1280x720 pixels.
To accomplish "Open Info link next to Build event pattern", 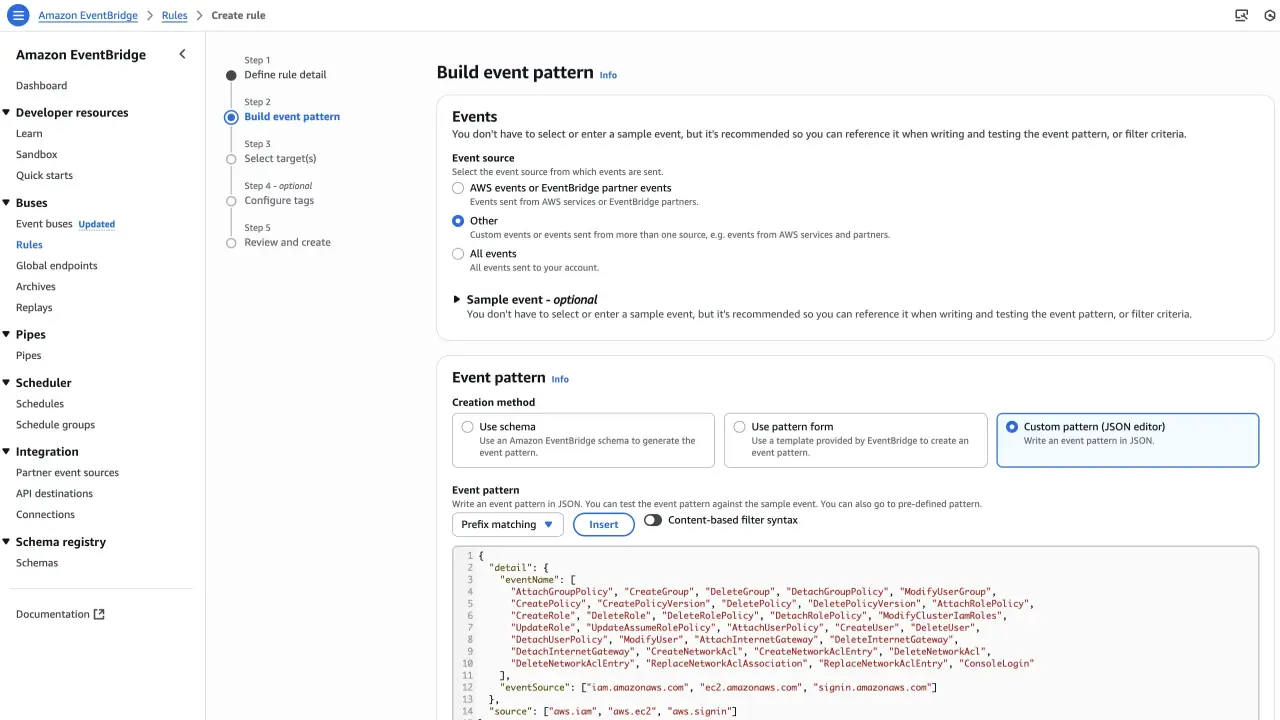I will [608, 75].
